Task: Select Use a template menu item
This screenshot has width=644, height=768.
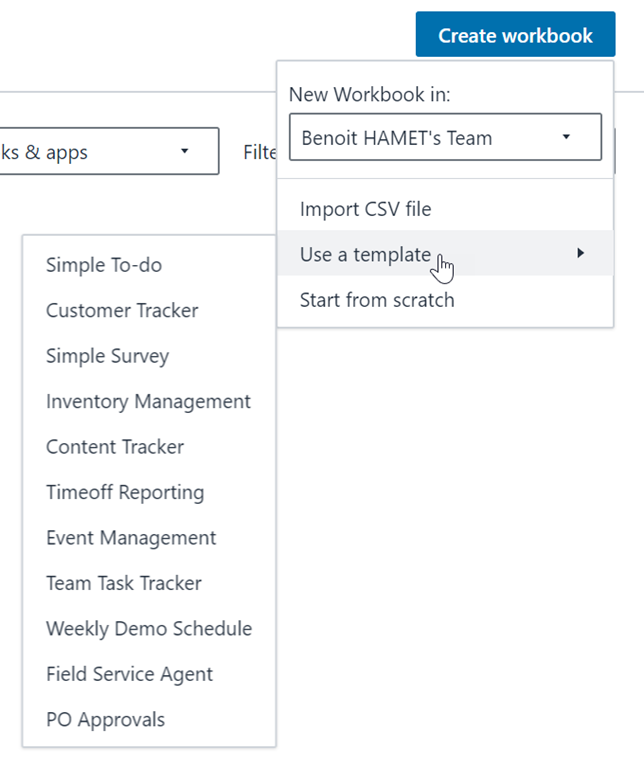Action: (x=365, y=254)
